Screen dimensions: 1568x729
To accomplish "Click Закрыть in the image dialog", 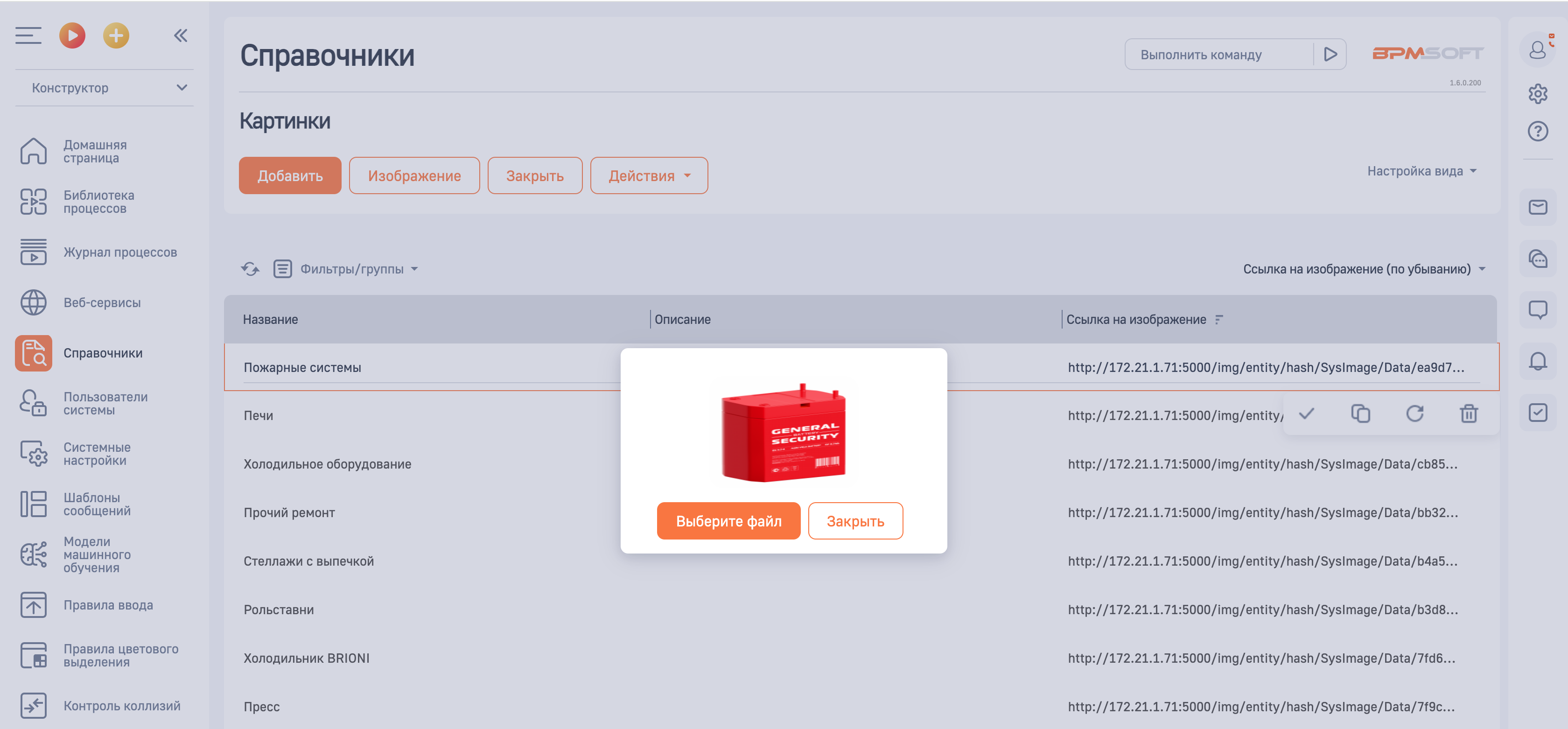I will point(854,521).
